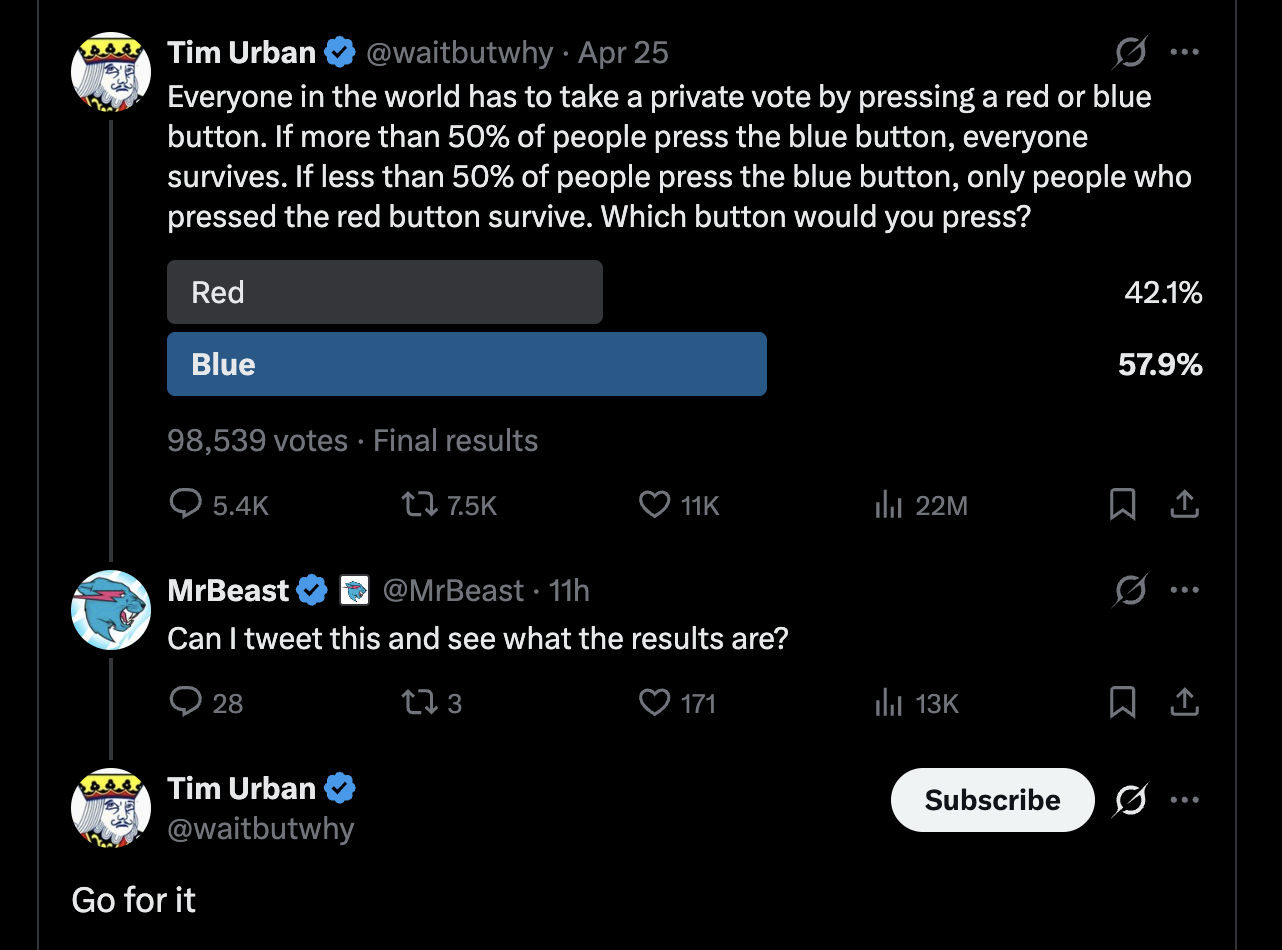Open view analytics showing 22M

(x=888, y=506)
